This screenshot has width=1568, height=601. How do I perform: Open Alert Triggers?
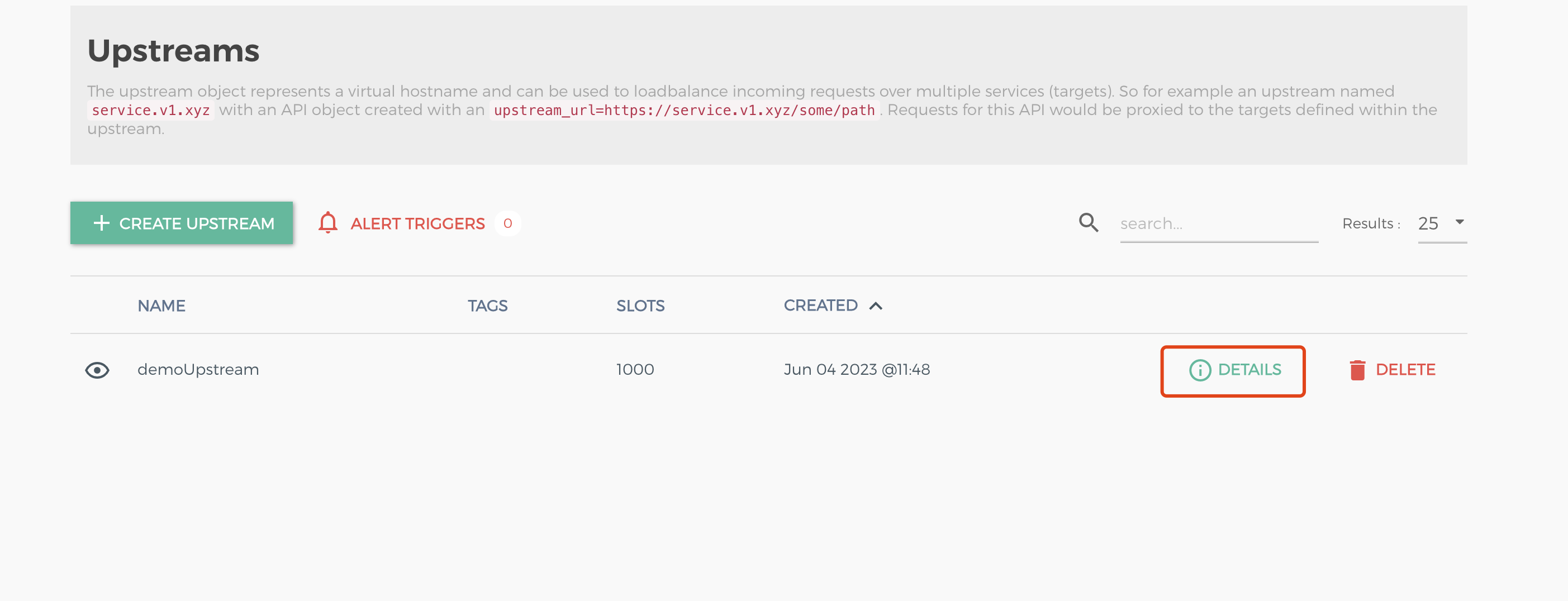point(418,224)
